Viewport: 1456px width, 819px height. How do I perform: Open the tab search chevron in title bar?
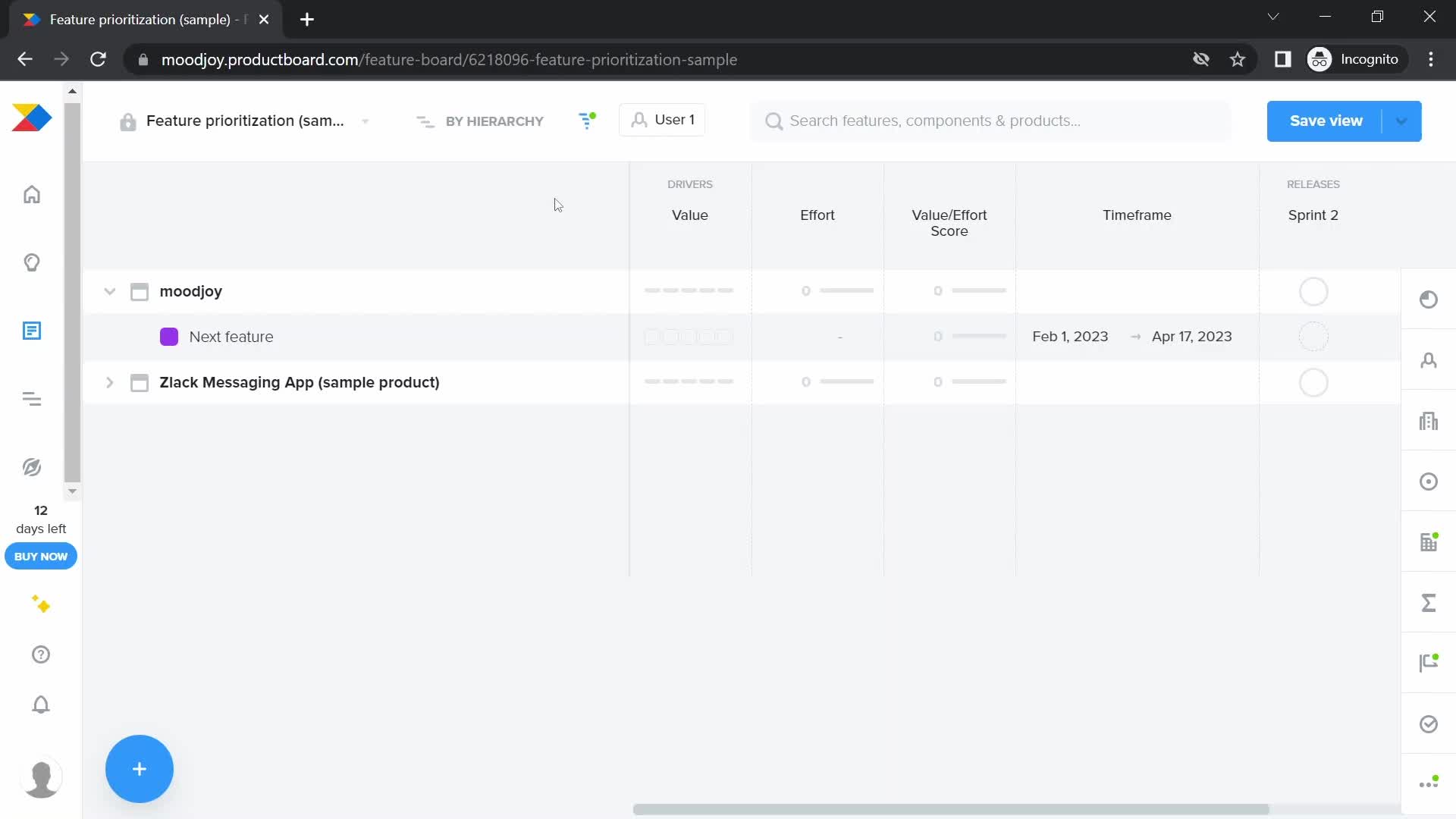(x=1273, y=17)
